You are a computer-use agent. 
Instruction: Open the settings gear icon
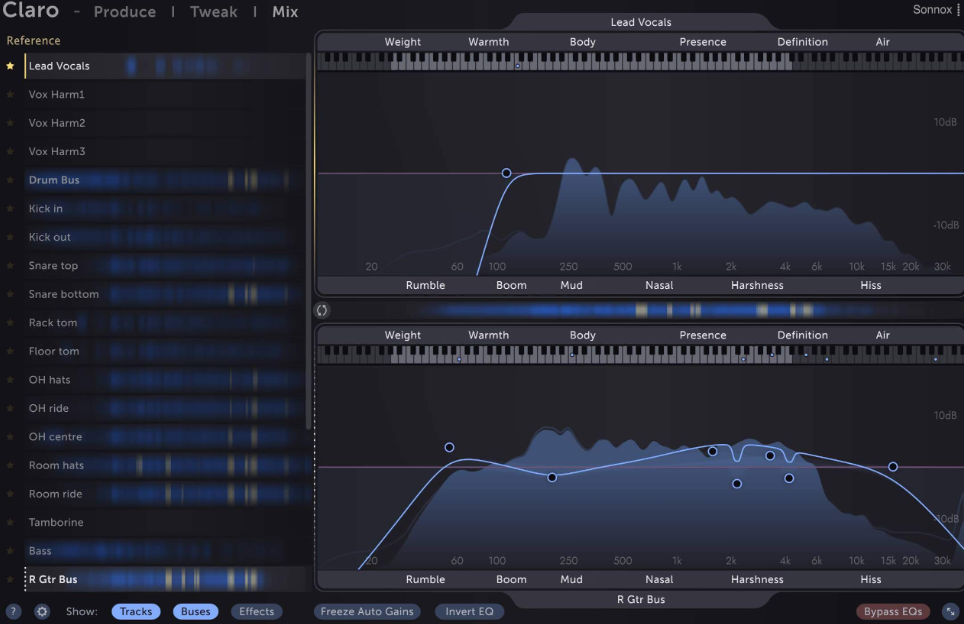pyautogui.click(x=42, y=612)
